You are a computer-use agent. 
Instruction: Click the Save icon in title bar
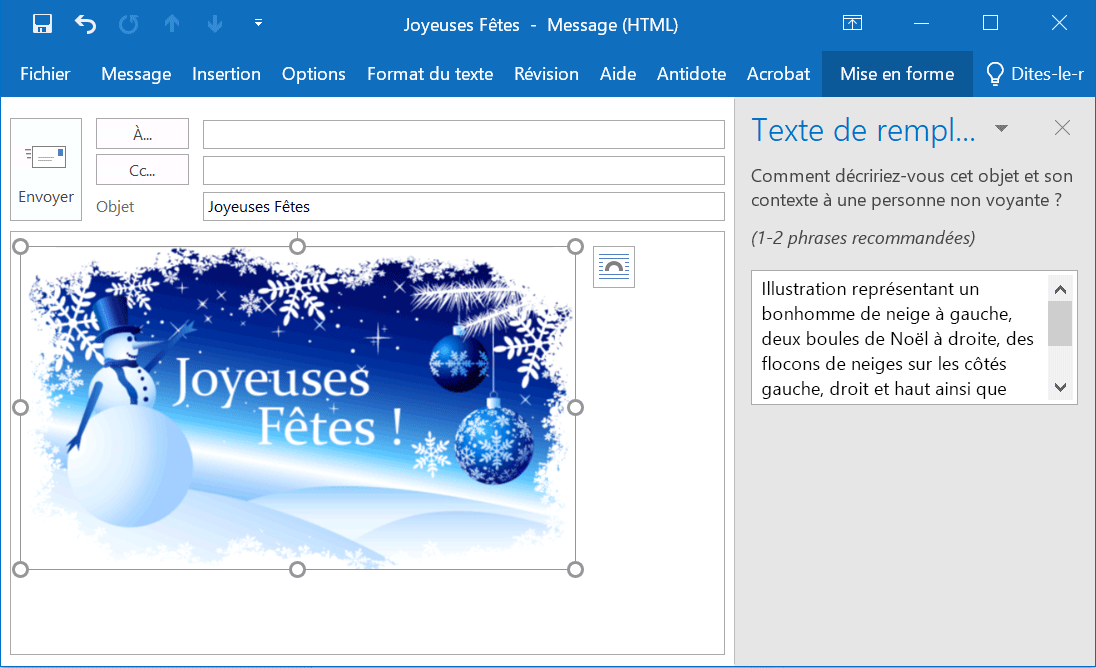click(43, 24)
